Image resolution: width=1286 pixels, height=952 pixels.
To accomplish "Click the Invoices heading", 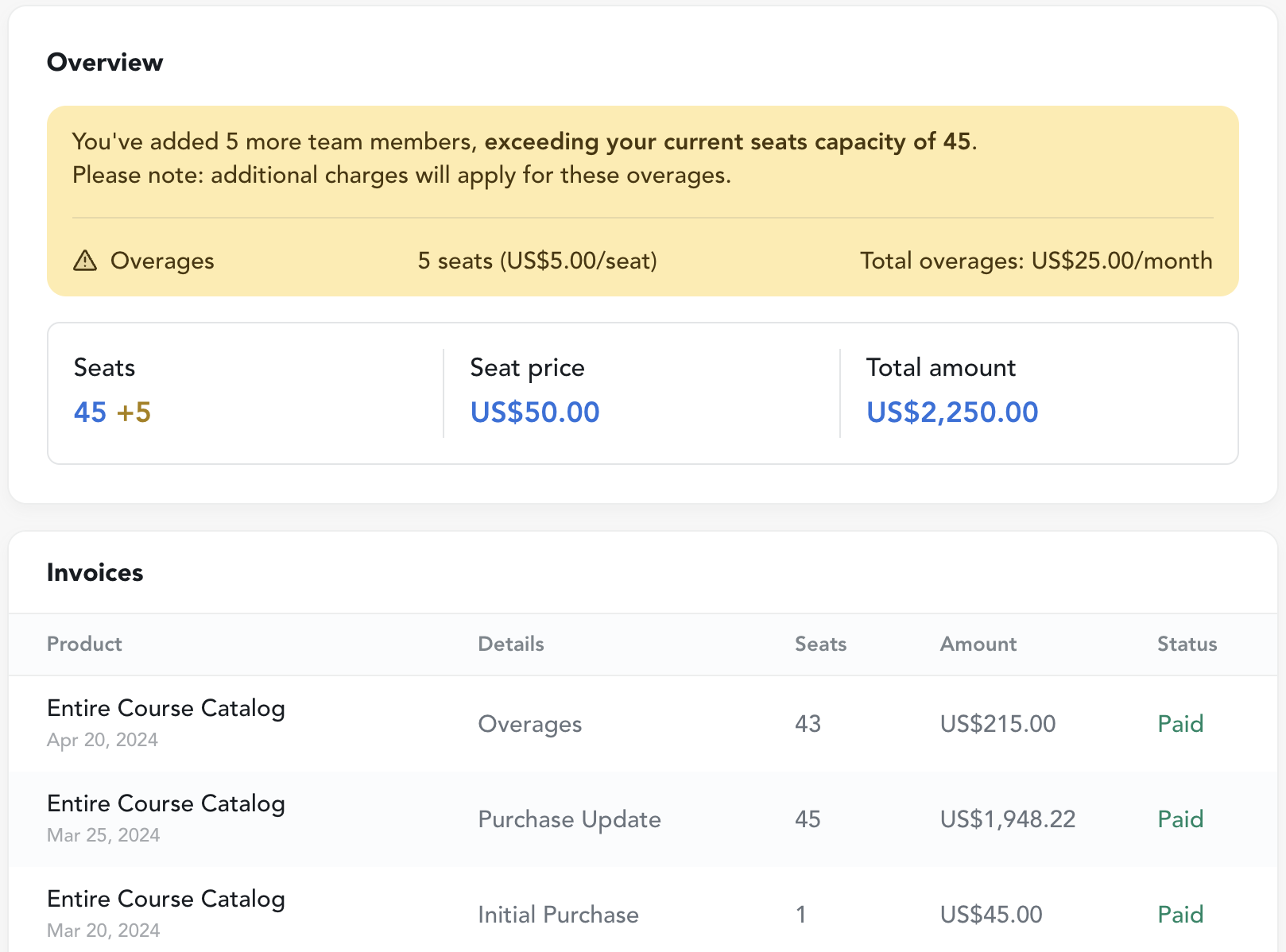I will point(95,572).
